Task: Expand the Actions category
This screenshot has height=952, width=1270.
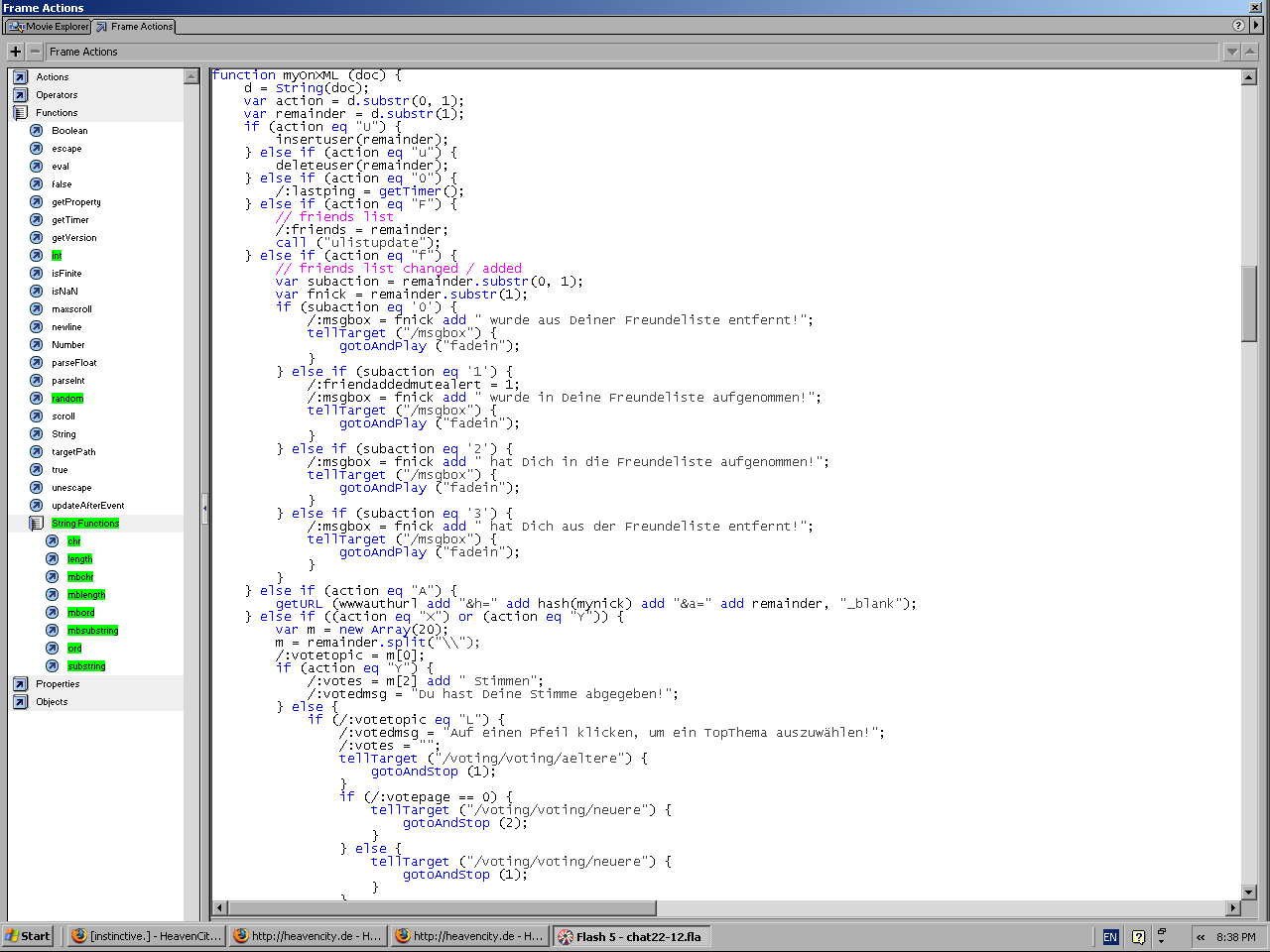Action: 20,77
